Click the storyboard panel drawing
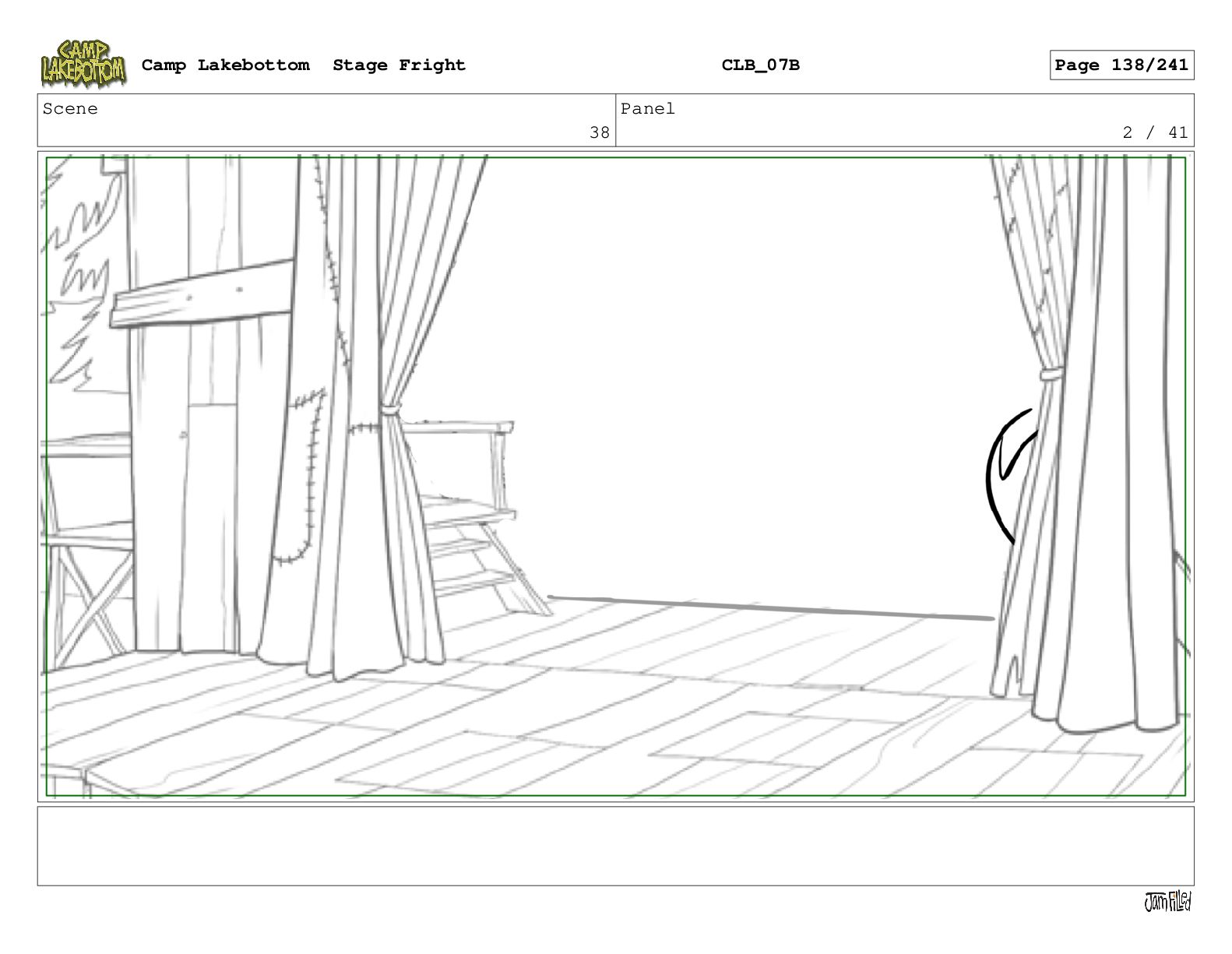The width and height of the screenshot is (1232, 954). pyautogui.click(x=615, y=477)
